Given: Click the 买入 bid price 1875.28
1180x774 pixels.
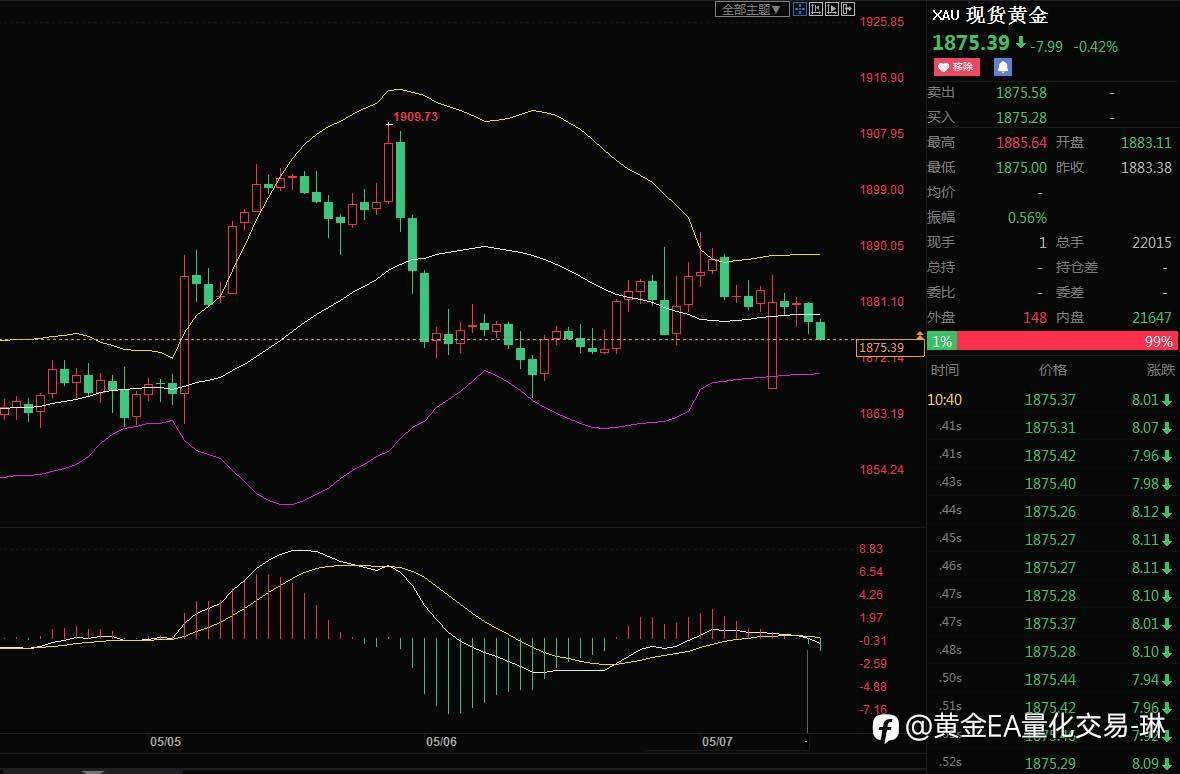Looking at the screenshot, I should coord(1021,117).
